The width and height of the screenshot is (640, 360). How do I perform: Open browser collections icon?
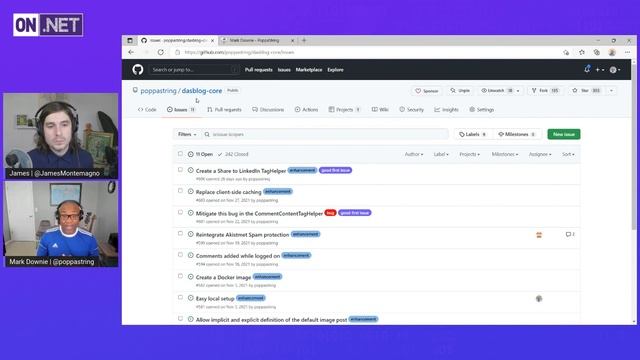coord(597,52)
